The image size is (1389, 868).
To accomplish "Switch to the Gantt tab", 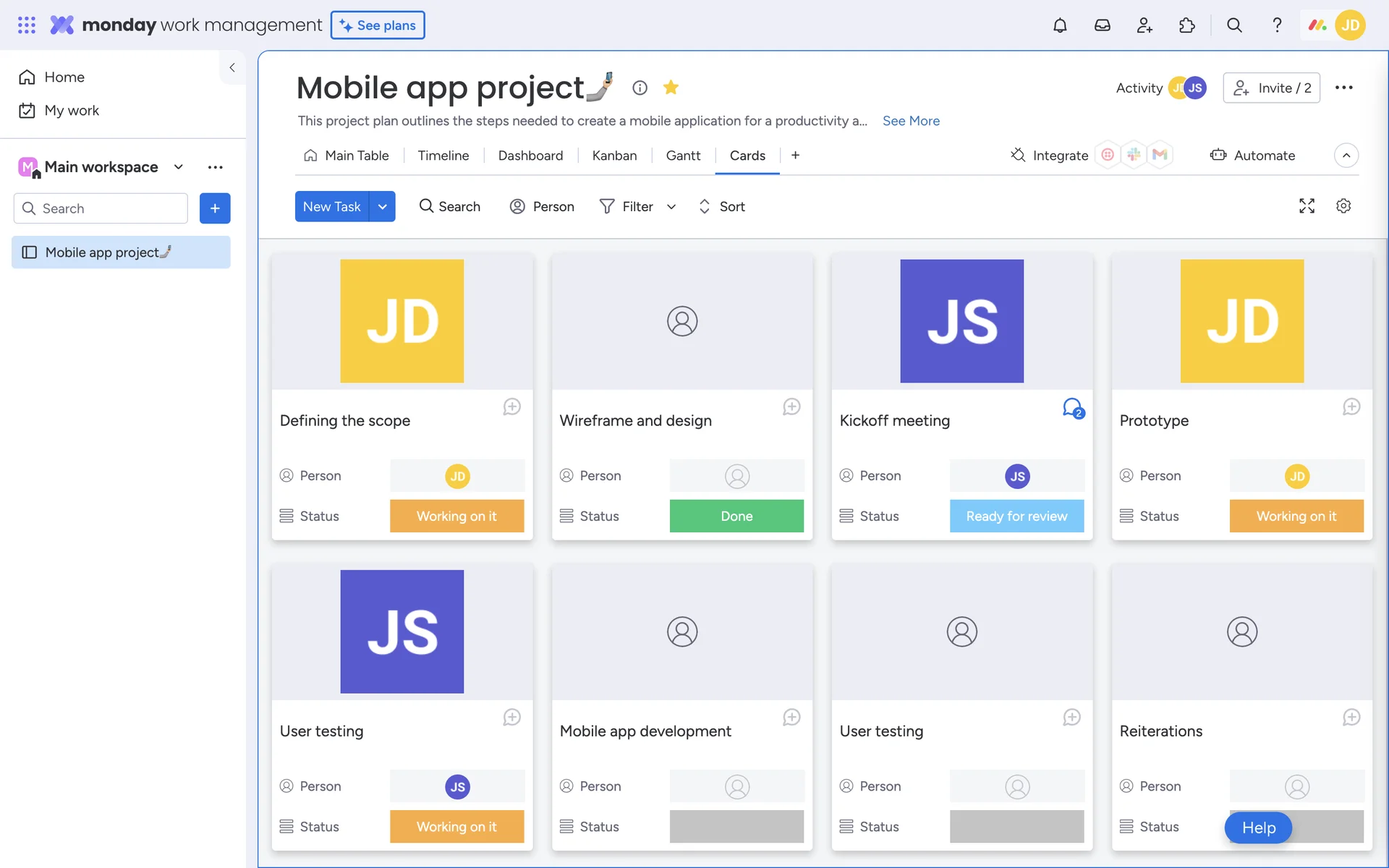I will point(683,156).
